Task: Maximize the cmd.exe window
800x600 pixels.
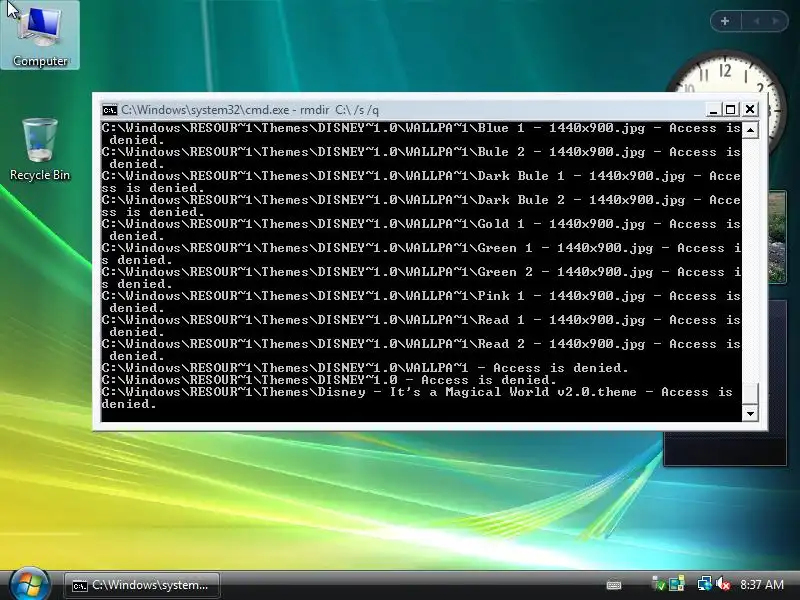Action: pyautogui.click(x=731, y=110)
